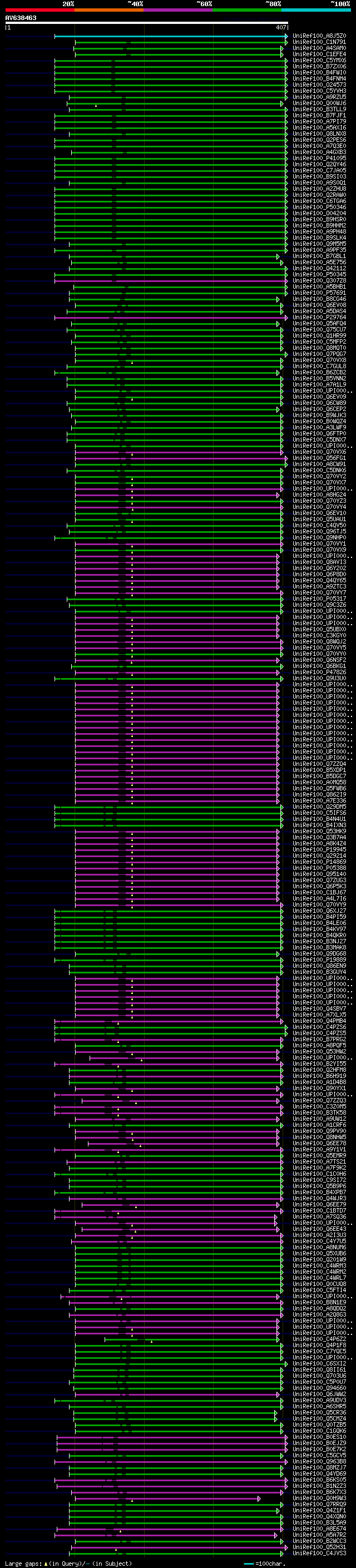The height and width of the screenshot is (1568, 356).
Task: Click the UniRef100_B7FJF1 label
Action: pos(319,115)
